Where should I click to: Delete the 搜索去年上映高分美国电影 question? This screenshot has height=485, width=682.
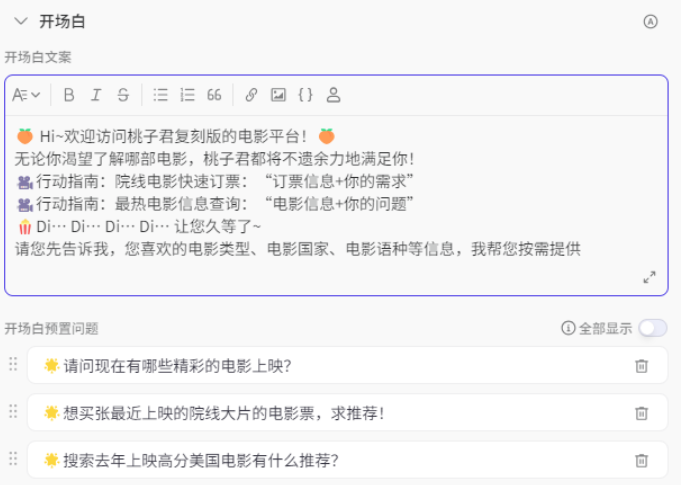[642, 460]
